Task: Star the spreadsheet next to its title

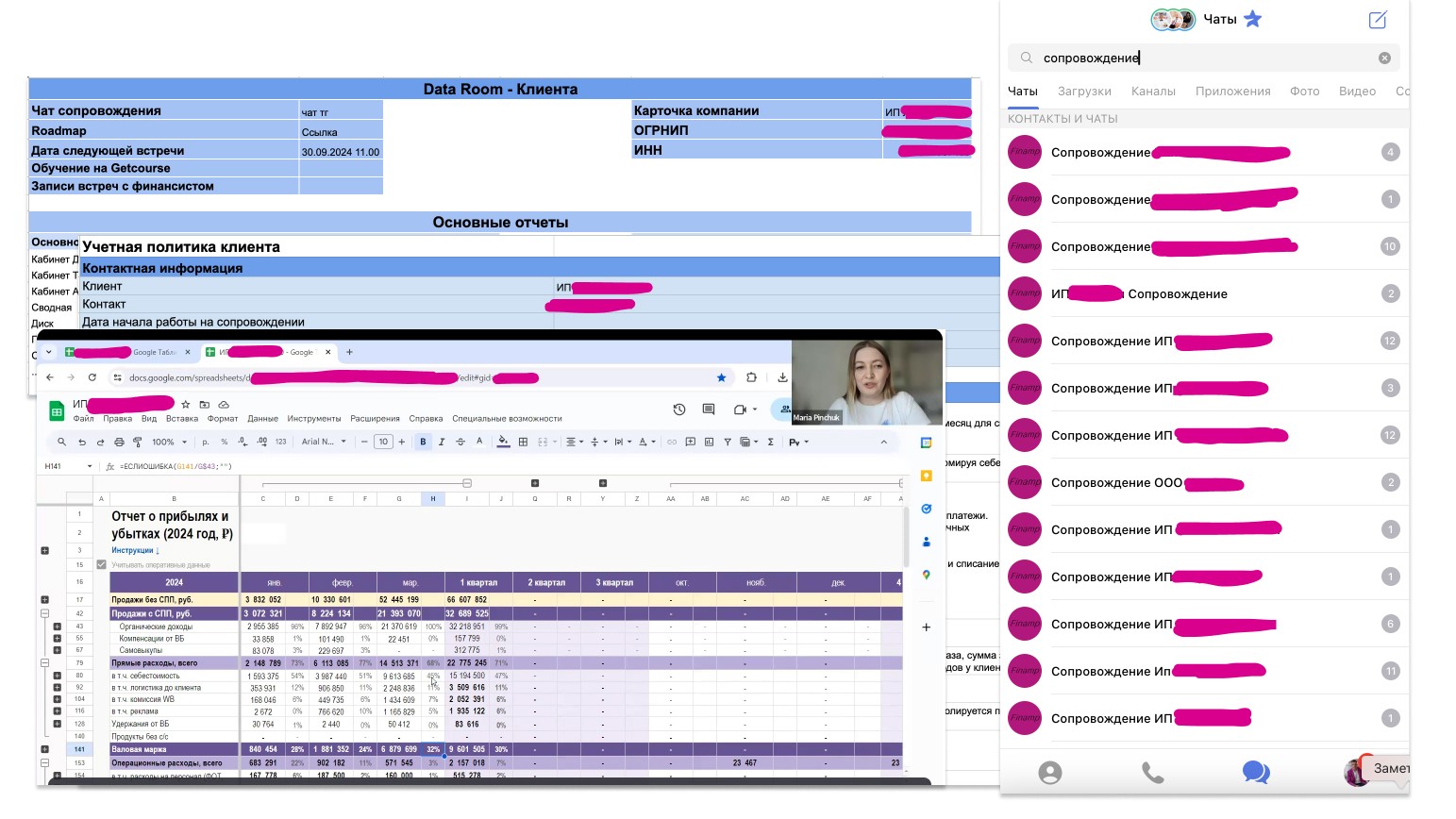Action: pyautogui.click(x=186, y=405)
